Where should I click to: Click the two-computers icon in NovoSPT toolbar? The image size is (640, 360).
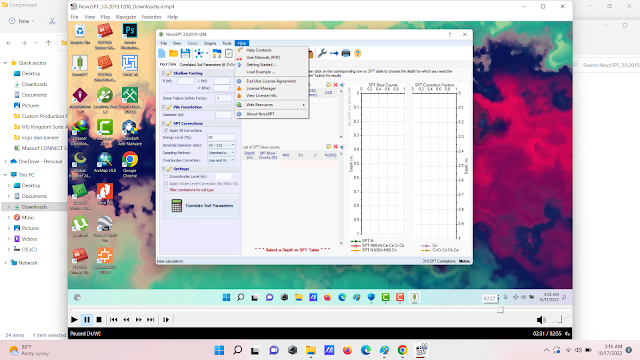[217, 53]
